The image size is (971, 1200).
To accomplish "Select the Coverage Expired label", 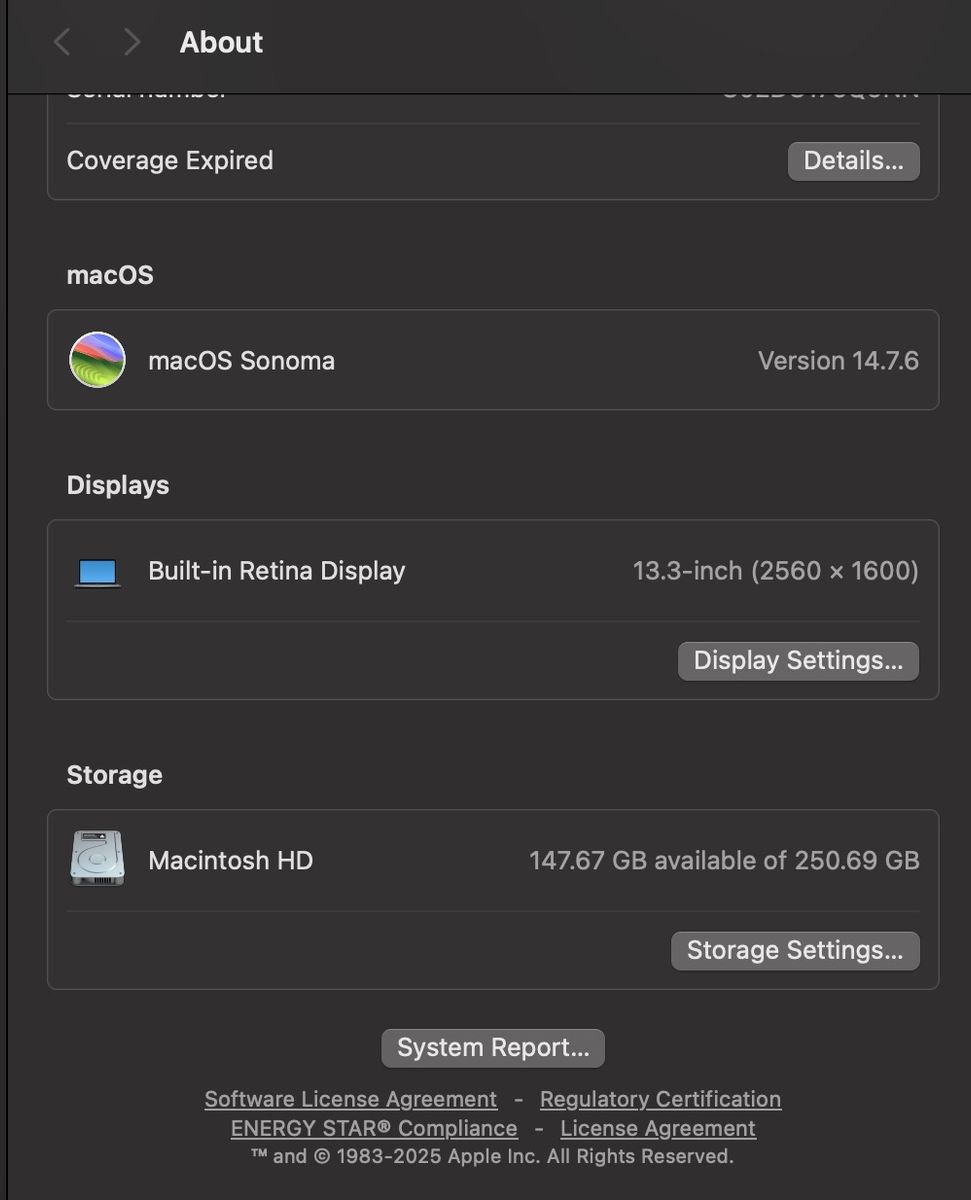I will (169, 161).
